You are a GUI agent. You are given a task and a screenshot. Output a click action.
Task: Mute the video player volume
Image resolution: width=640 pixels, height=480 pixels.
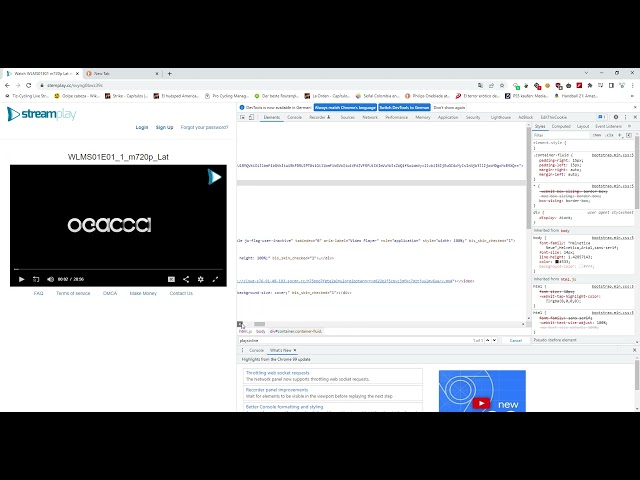pos(50,279)
